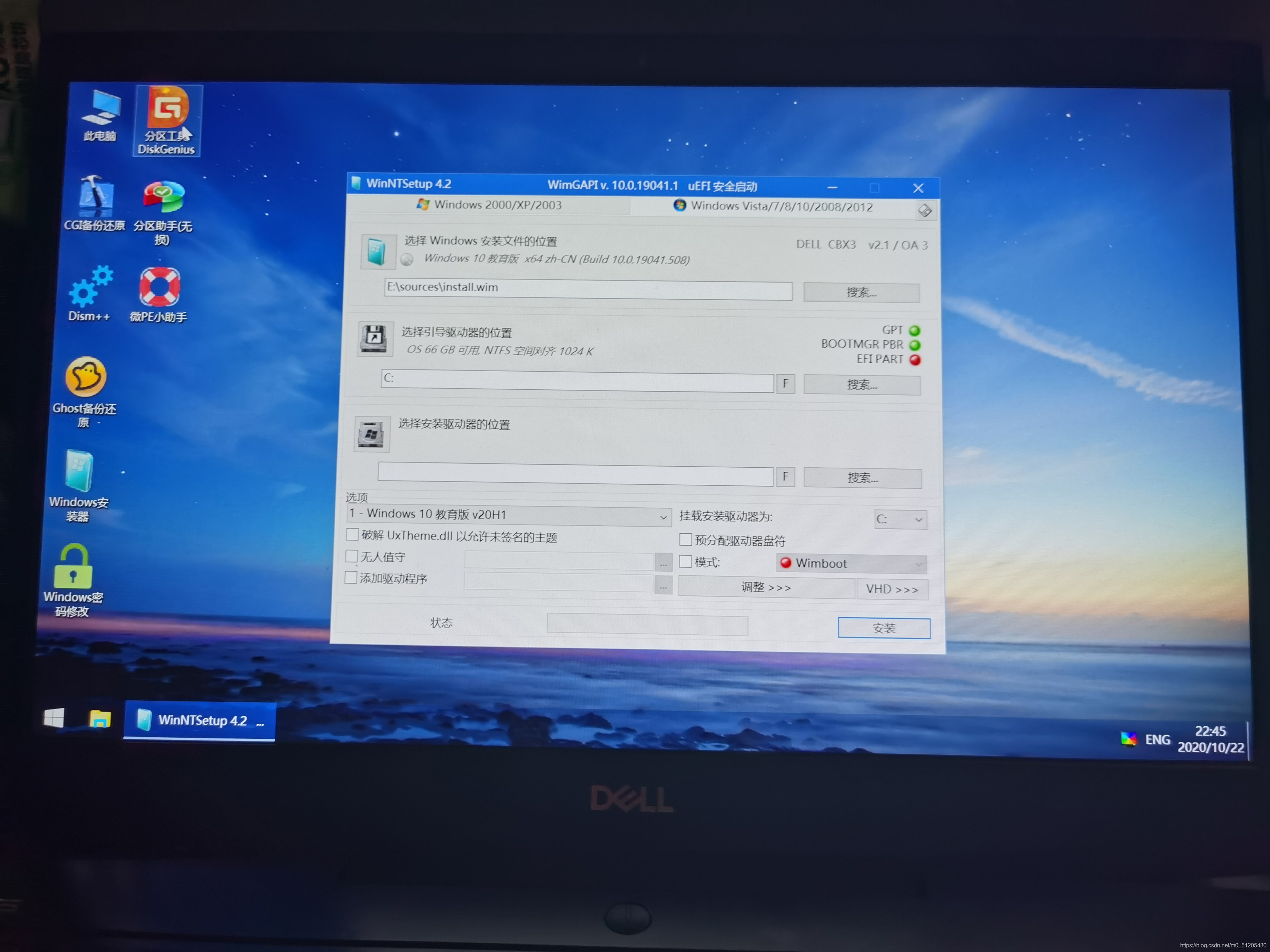Open the taskbar clock showing 22:45

(x=1210, y=739)
